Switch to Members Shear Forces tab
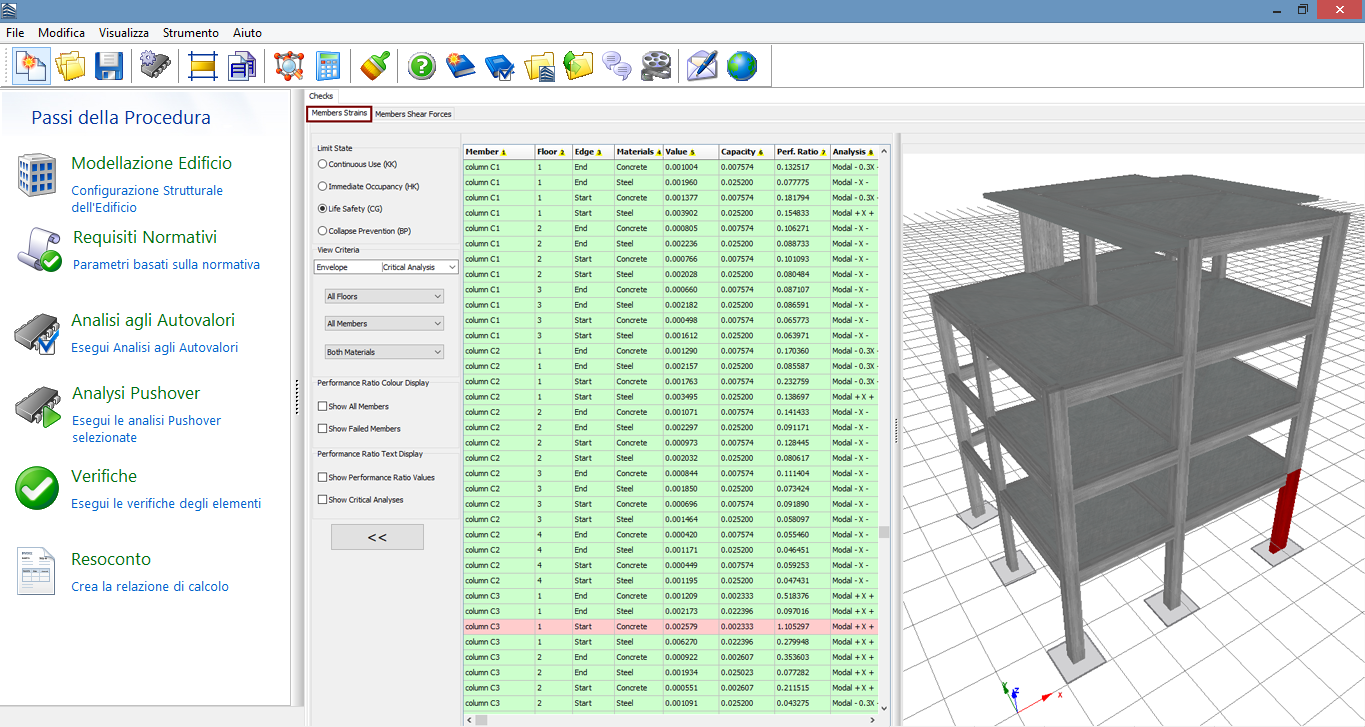The height and width of the screenshot is (727, 1365). [413, 114]
